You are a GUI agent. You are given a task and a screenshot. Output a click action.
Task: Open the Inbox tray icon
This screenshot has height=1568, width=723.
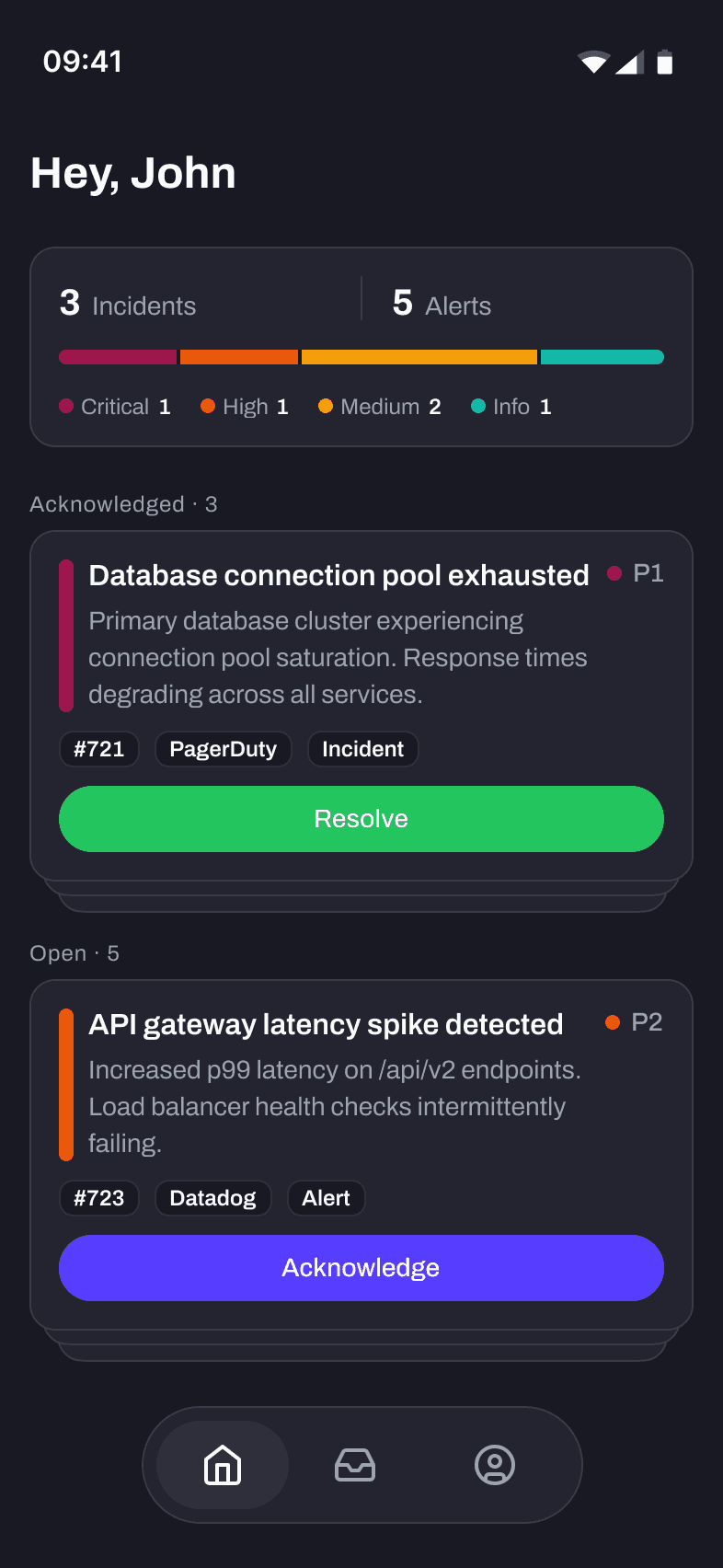point(355,1465)
